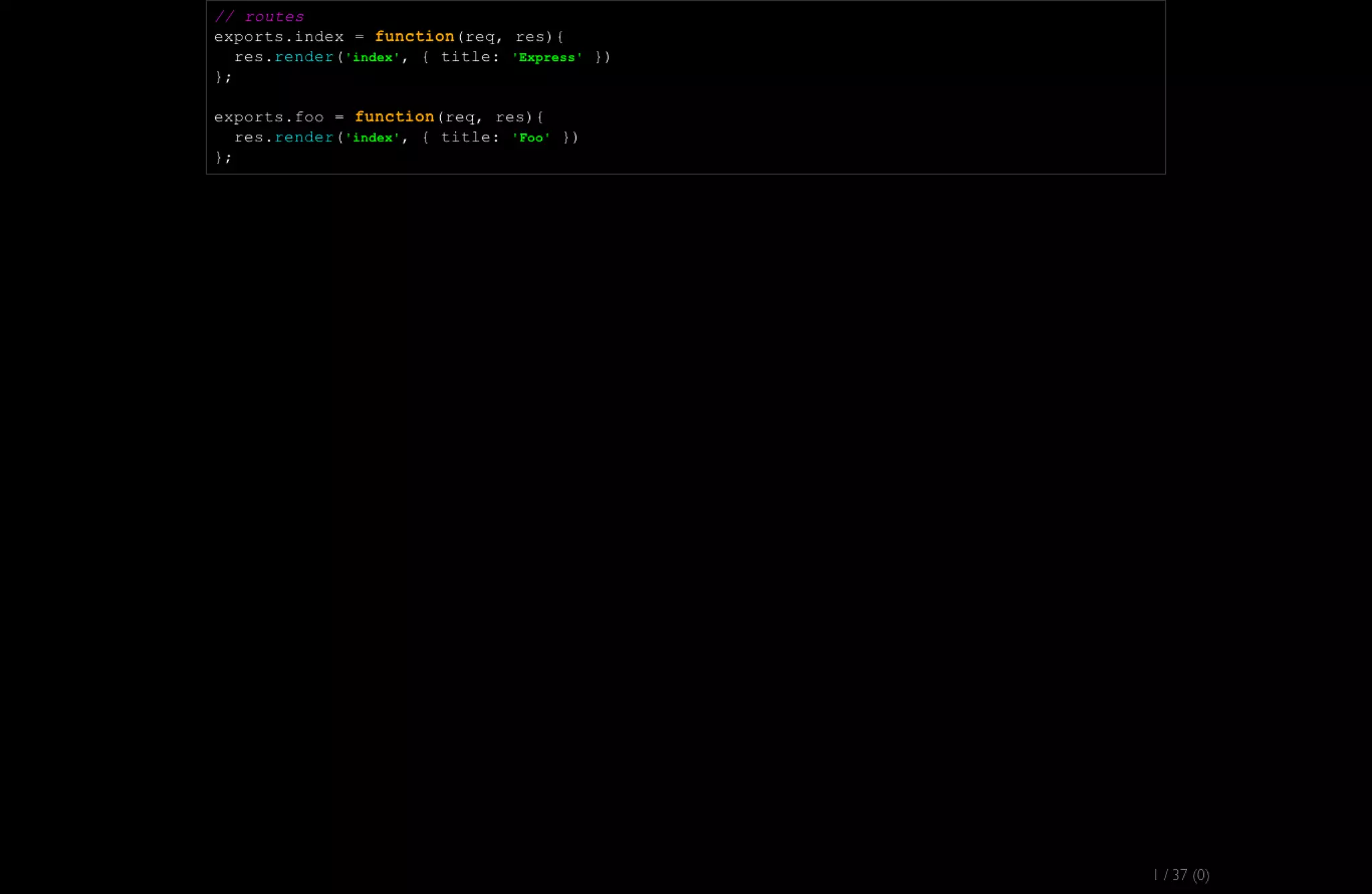Click the first orange 'function' keyword
This screenshot has height=894, width=1372.
pyautogui.click(x=414, y=37)
